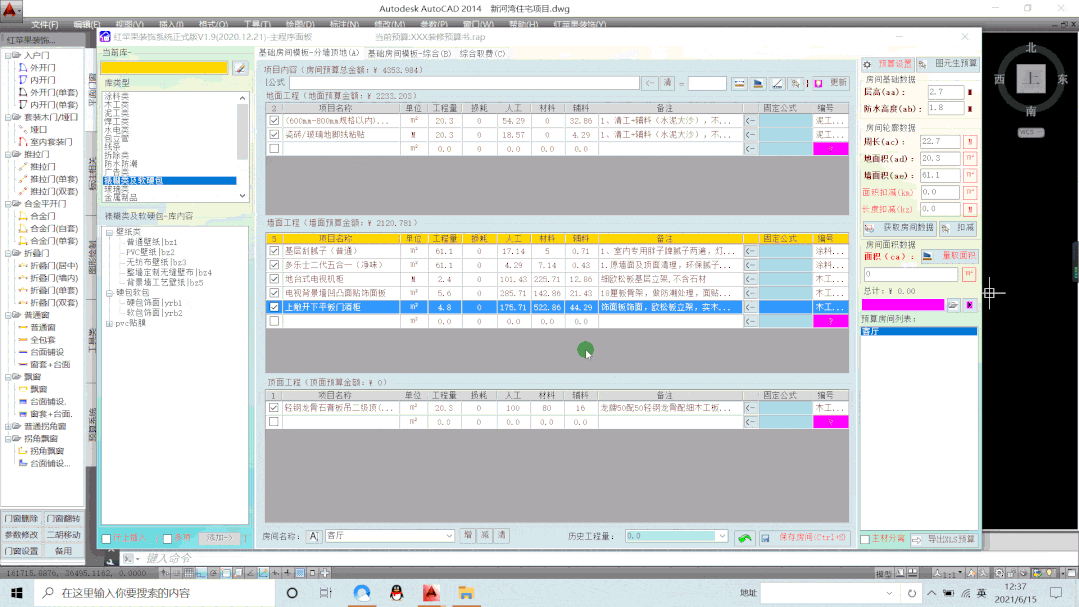Click the save disk icon by 保存房间
Image resolution: width=1079 pixels, height=607 pixels.
click(765, 539)
